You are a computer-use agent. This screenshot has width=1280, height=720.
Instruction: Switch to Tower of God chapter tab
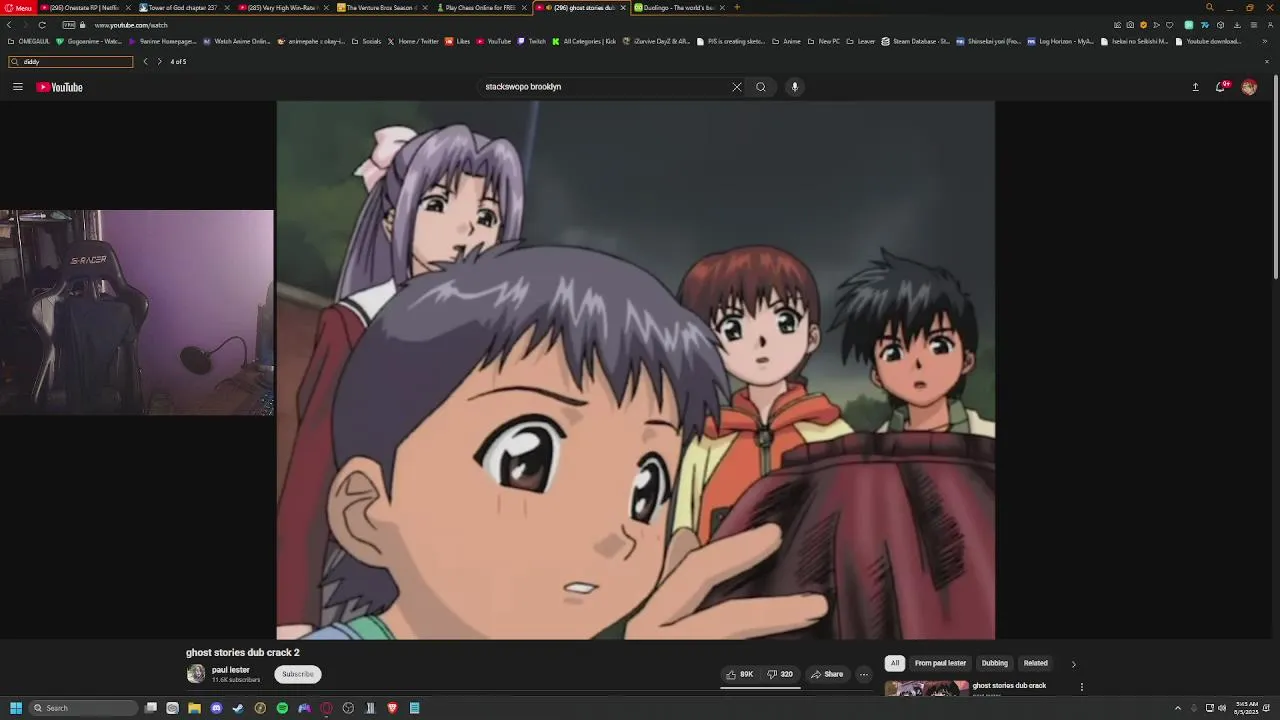click(x=183, y=7)
